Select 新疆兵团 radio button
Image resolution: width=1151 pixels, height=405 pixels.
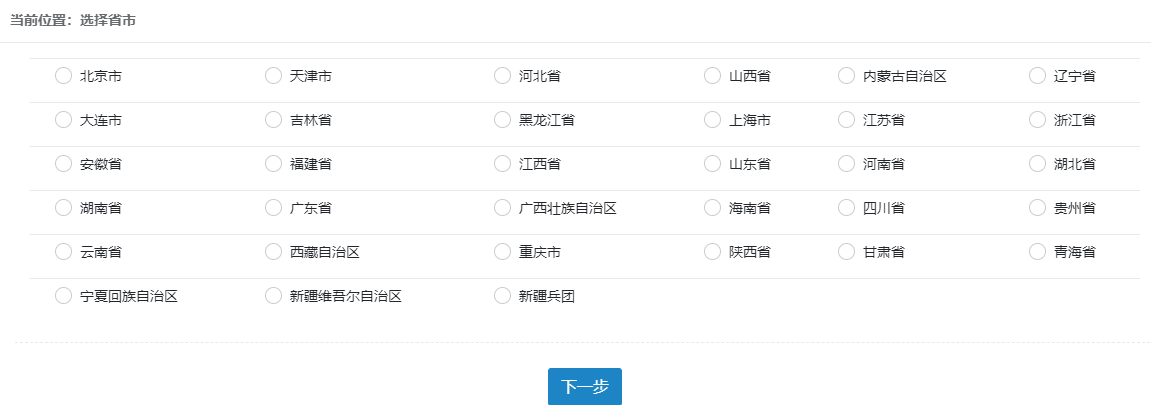pos(502,296)
